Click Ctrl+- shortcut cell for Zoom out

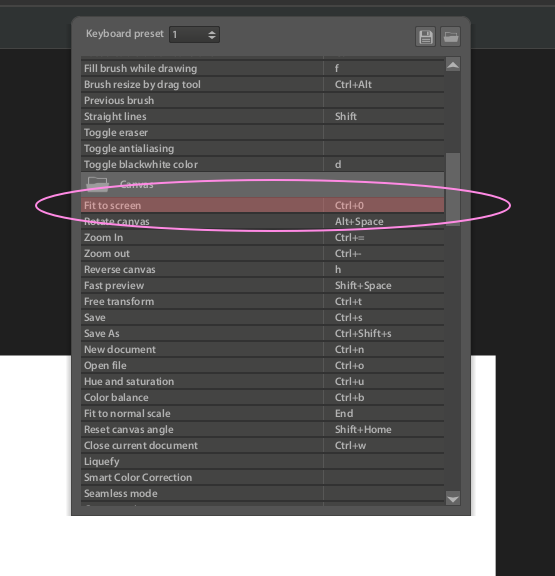(383, 253)
